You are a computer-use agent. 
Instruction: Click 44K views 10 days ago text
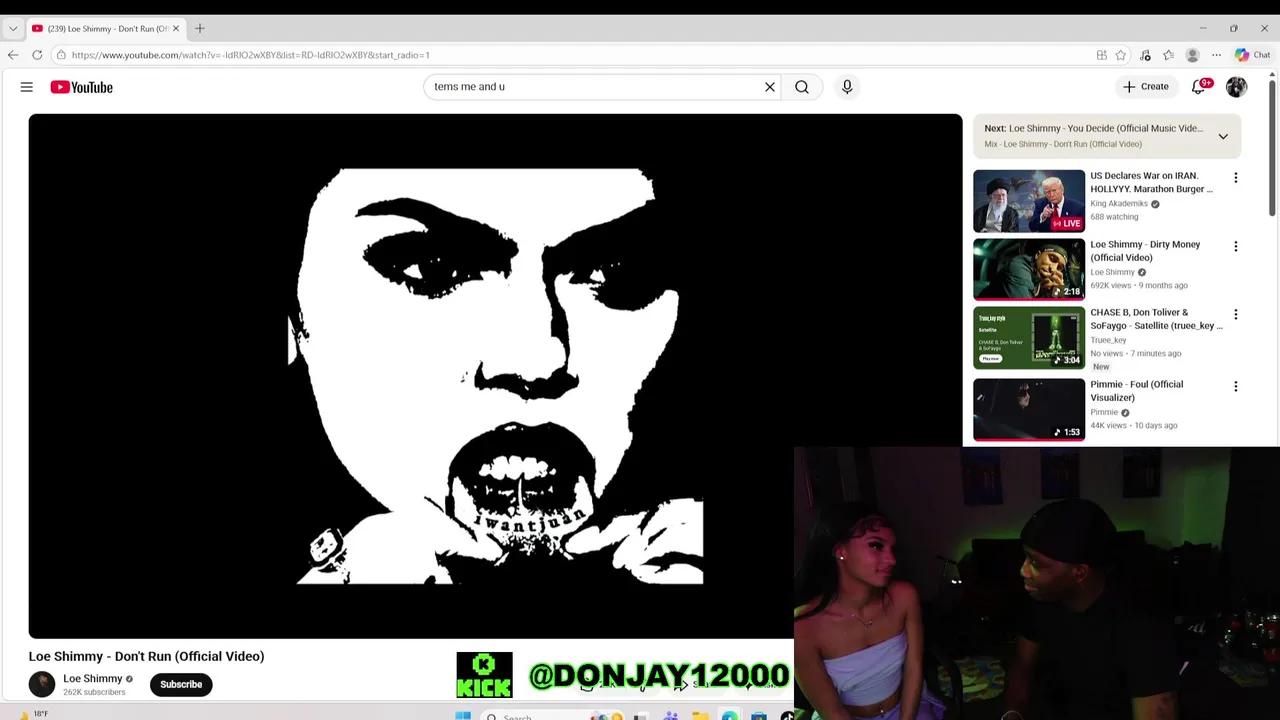tap(1133, 425)
